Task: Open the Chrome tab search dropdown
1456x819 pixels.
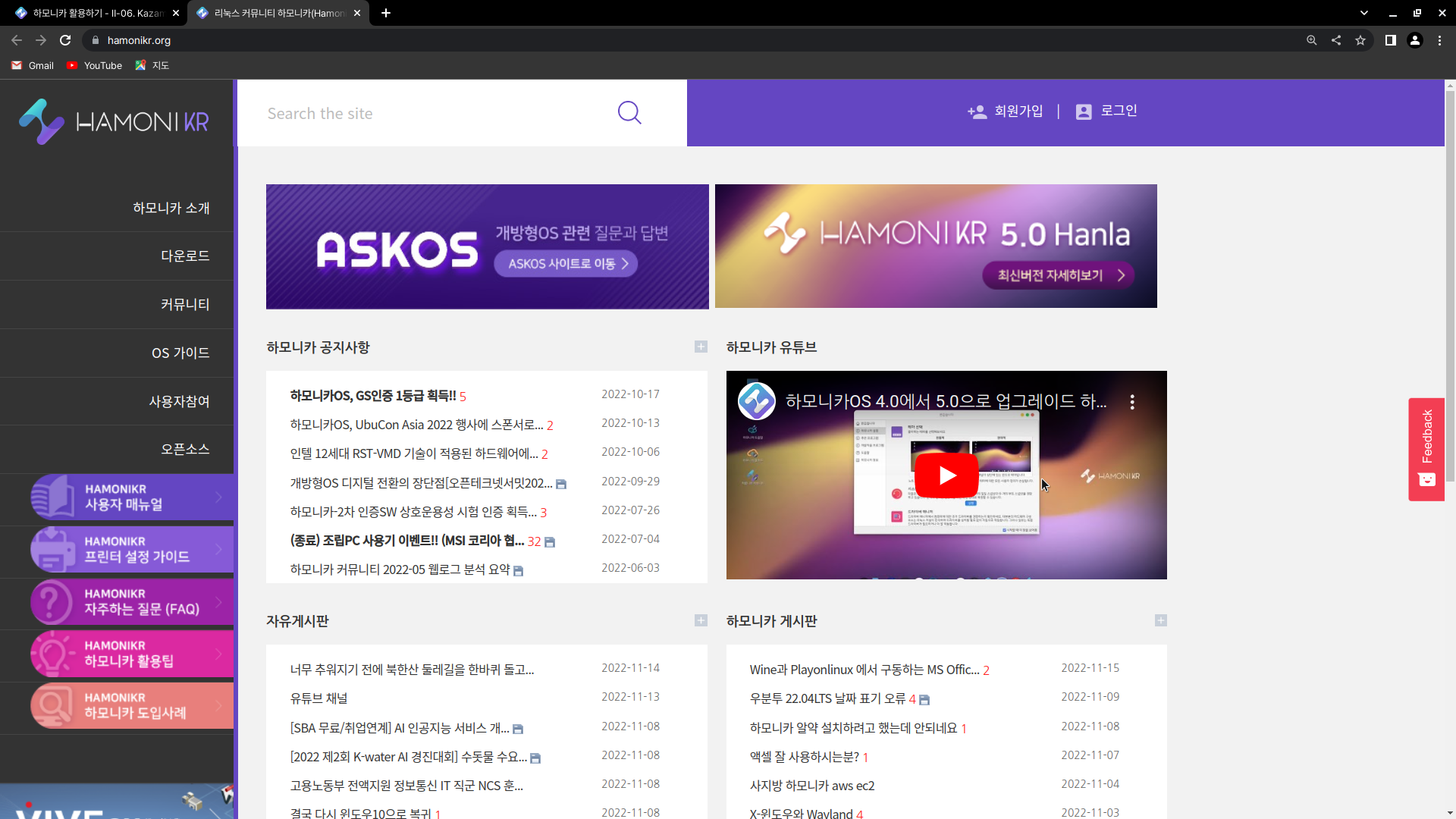Action: click(x=1364, y=13)
